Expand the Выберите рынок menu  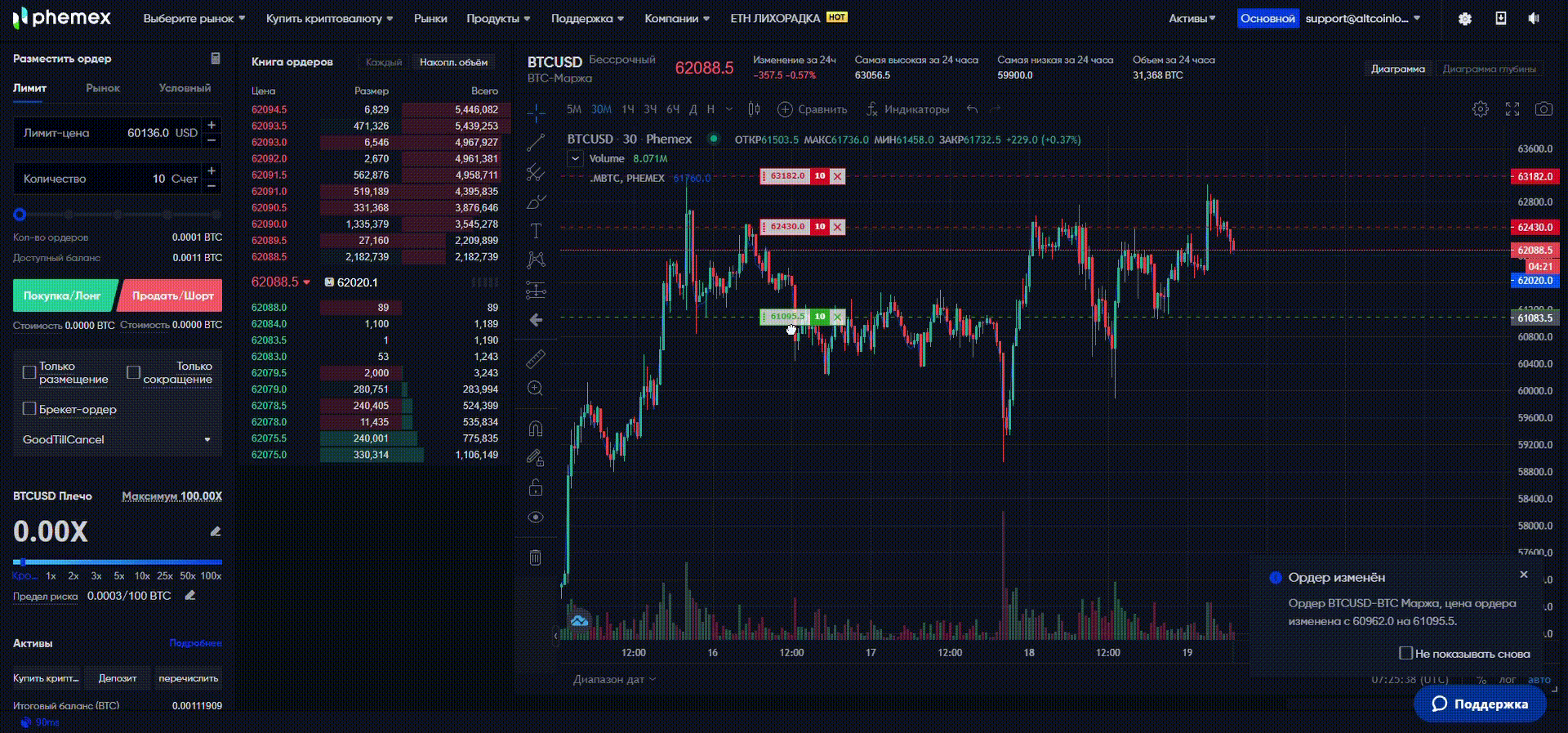(x=194, y=18)
